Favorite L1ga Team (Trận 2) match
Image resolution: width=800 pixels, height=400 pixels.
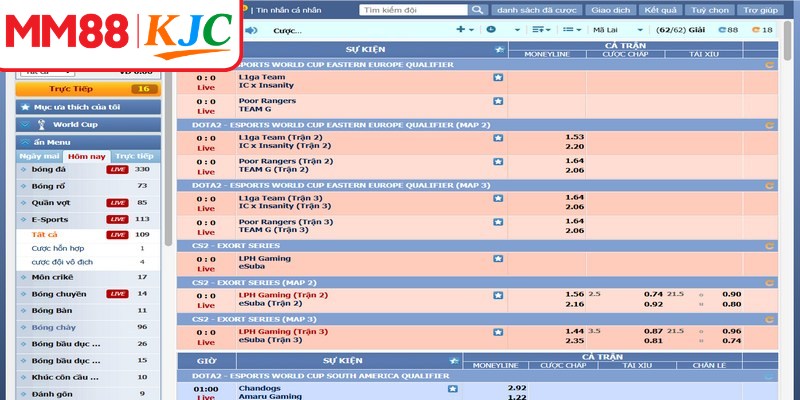click(x=498, y=138)
